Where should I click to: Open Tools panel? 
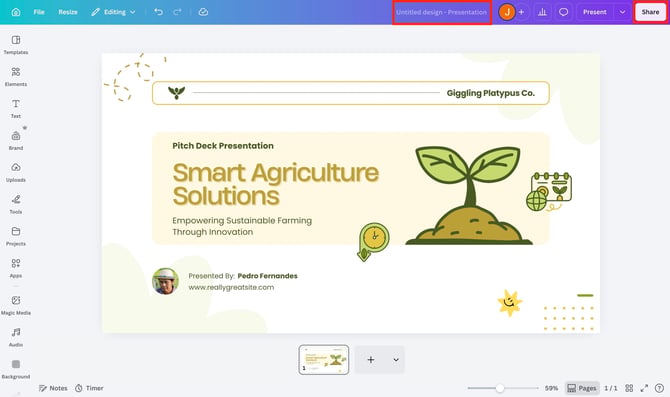[x=16, y=204]
